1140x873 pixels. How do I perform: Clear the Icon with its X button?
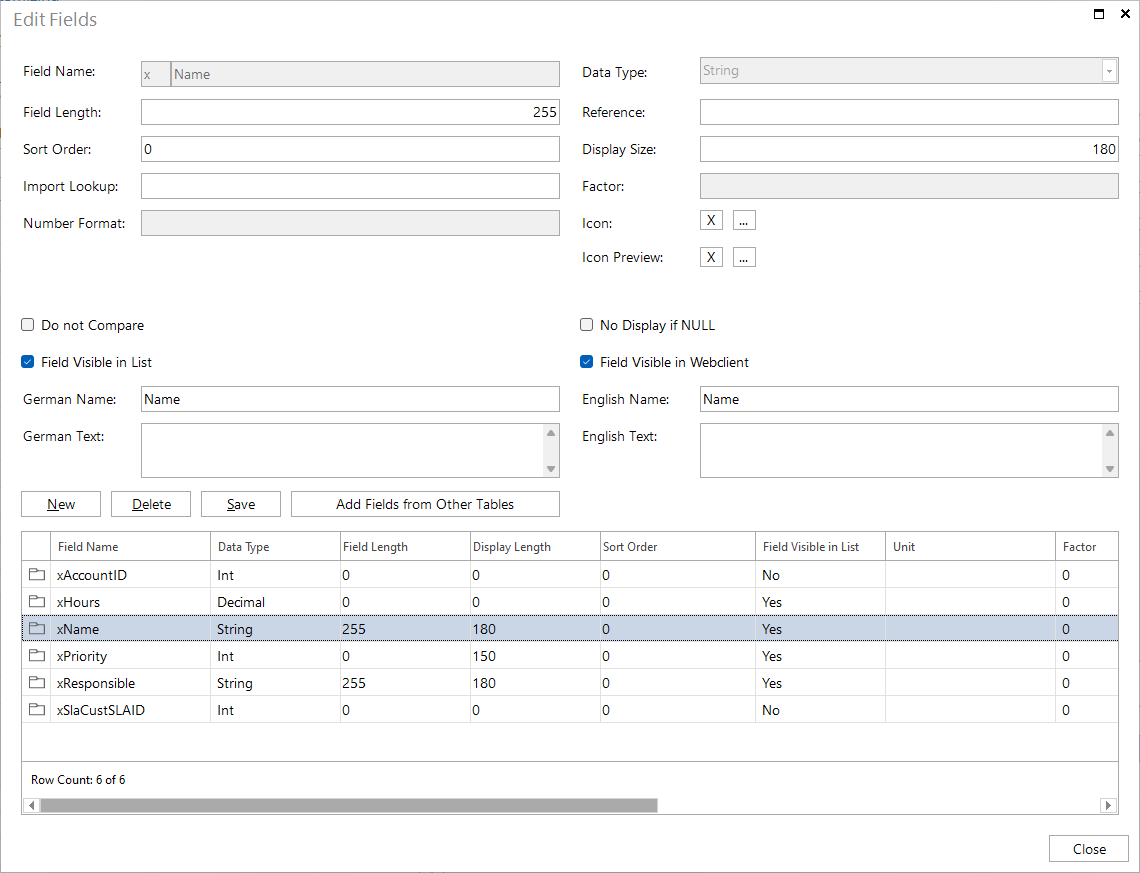711,220
